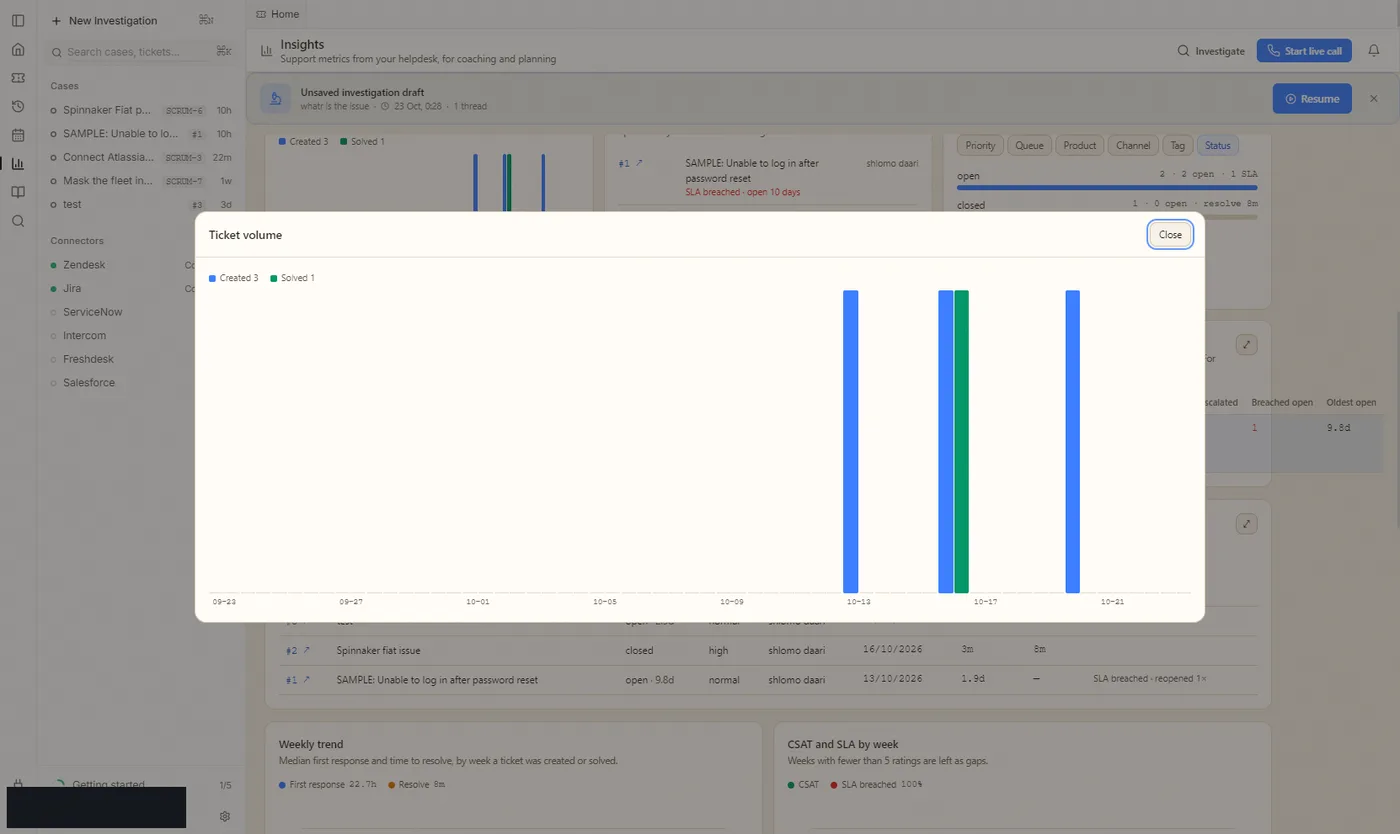Close the Ticket volume dialog
Viewport: 1400px width, 834px height.
pyautogui.click(x=1170, y=235)
